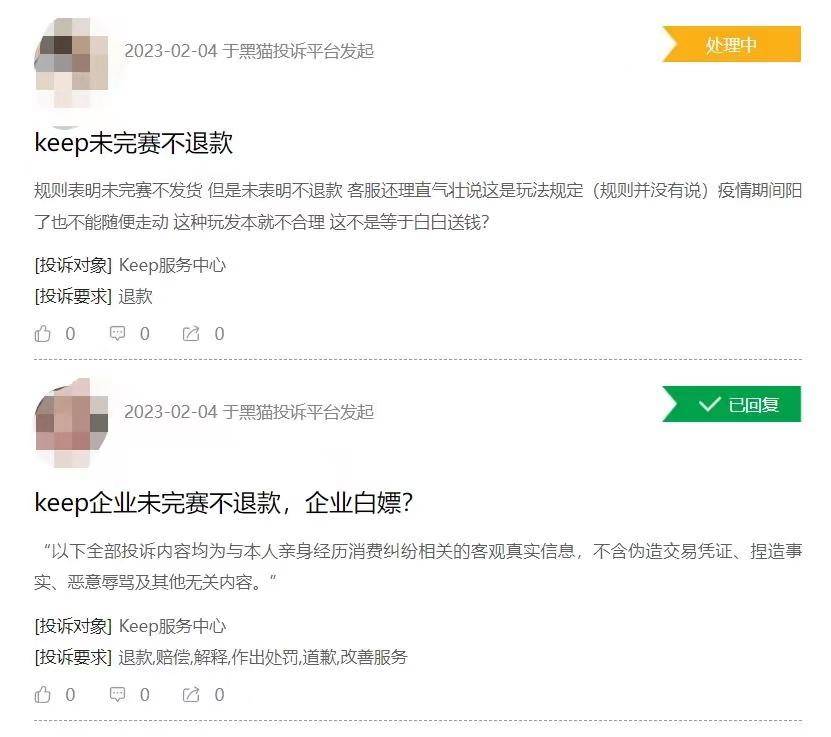The width and height of the screenshot is (831, 737).
Task: Select Keep服务中心 target in second complaint
Action: pos(172,626)
